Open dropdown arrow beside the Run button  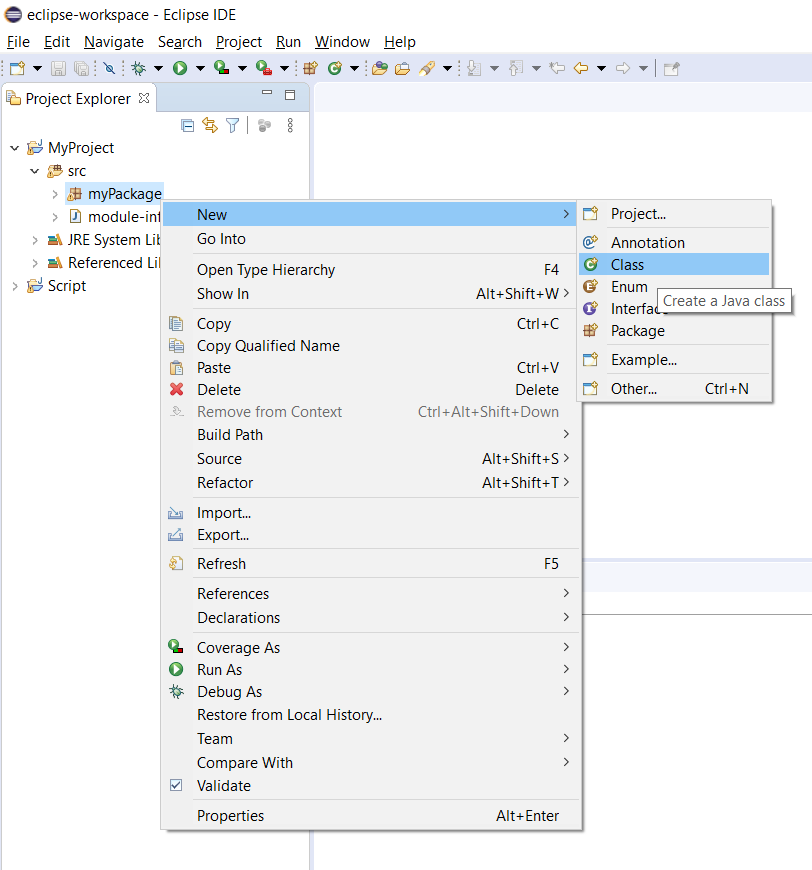(200, 68)
